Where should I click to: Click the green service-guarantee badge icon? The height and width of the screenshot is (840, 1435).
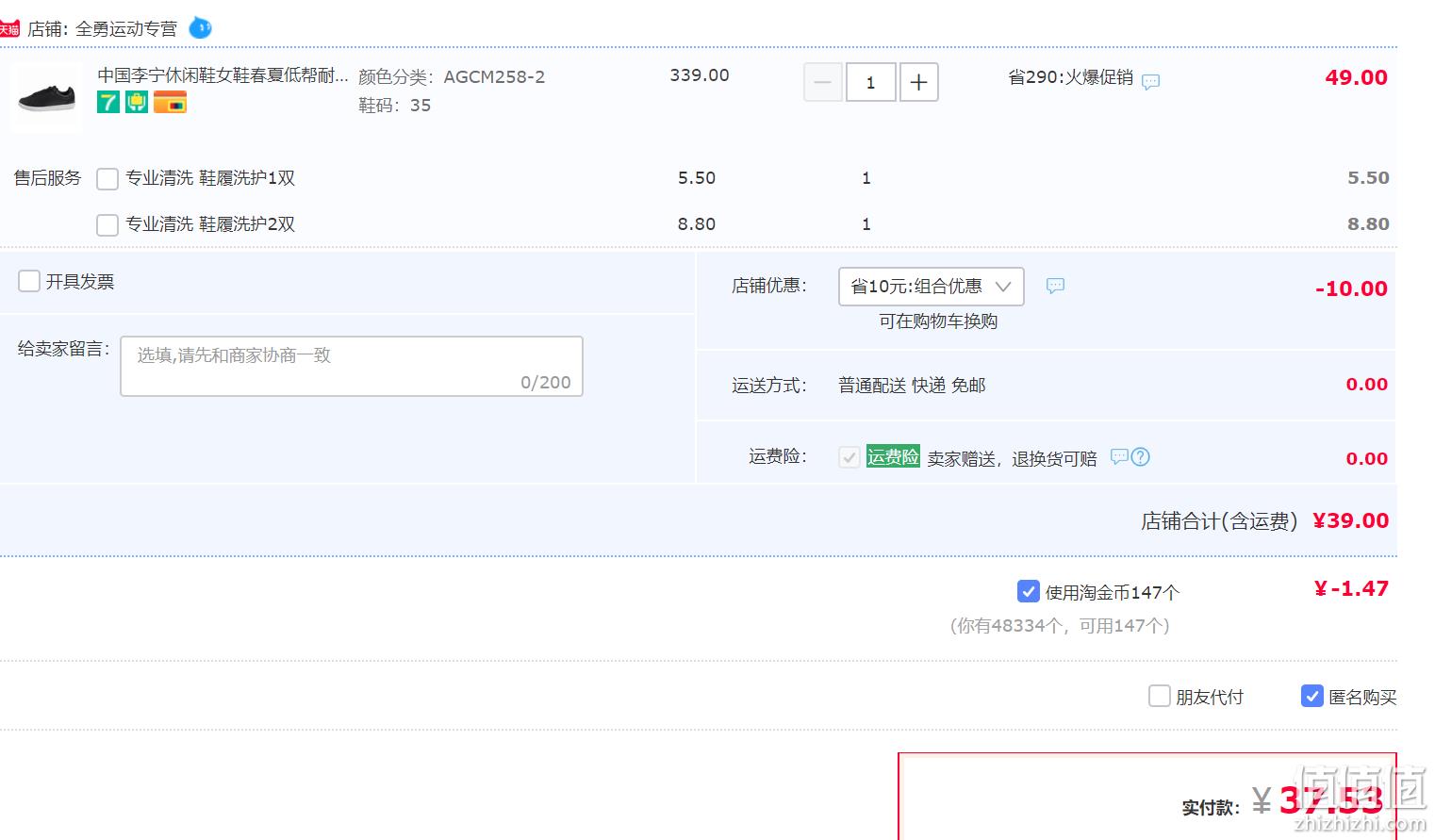tap(137, 102)
